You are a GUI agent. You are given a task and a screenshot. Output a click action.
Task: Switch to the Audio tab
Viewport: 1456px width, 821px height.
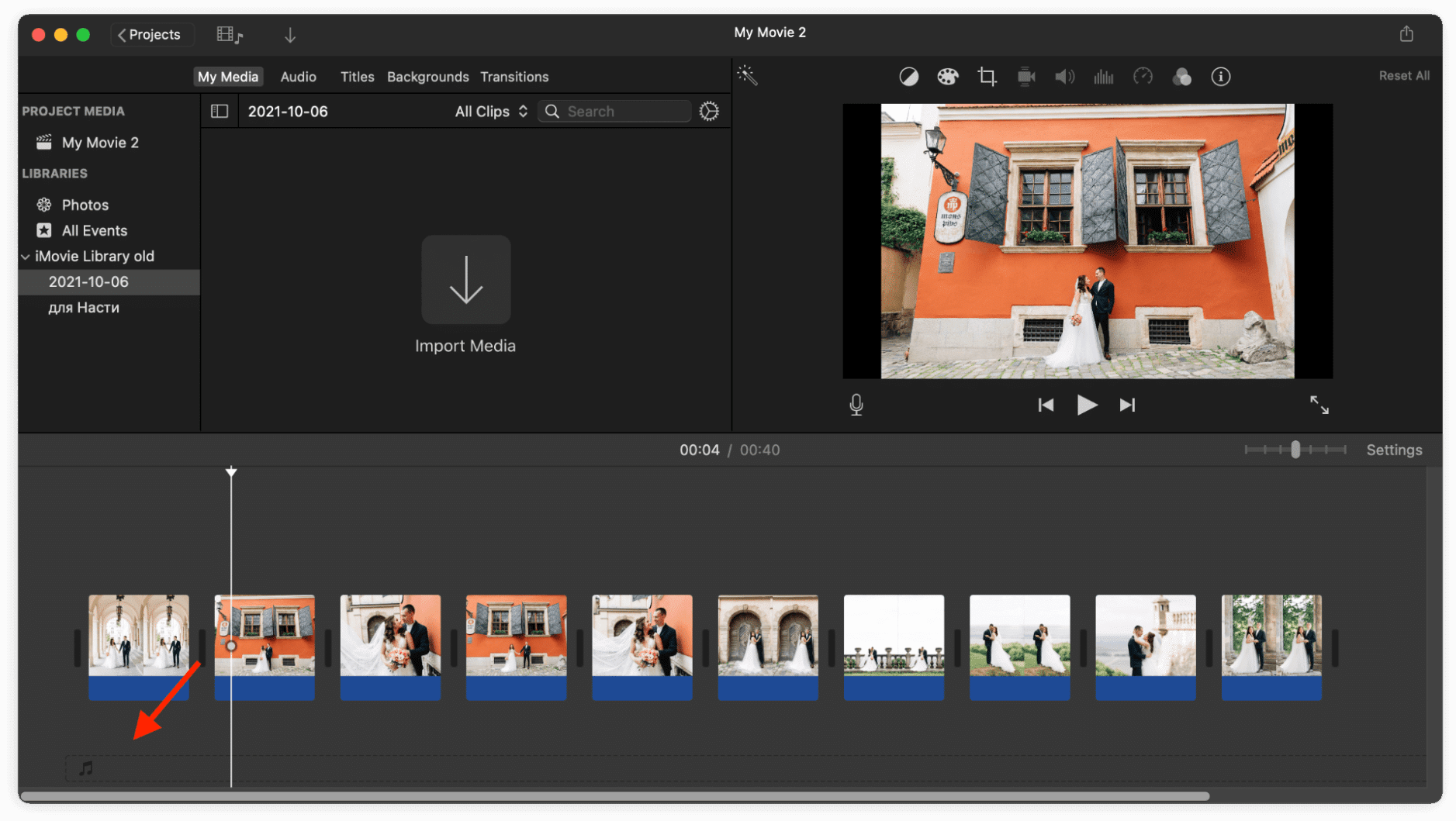(298, 77)
